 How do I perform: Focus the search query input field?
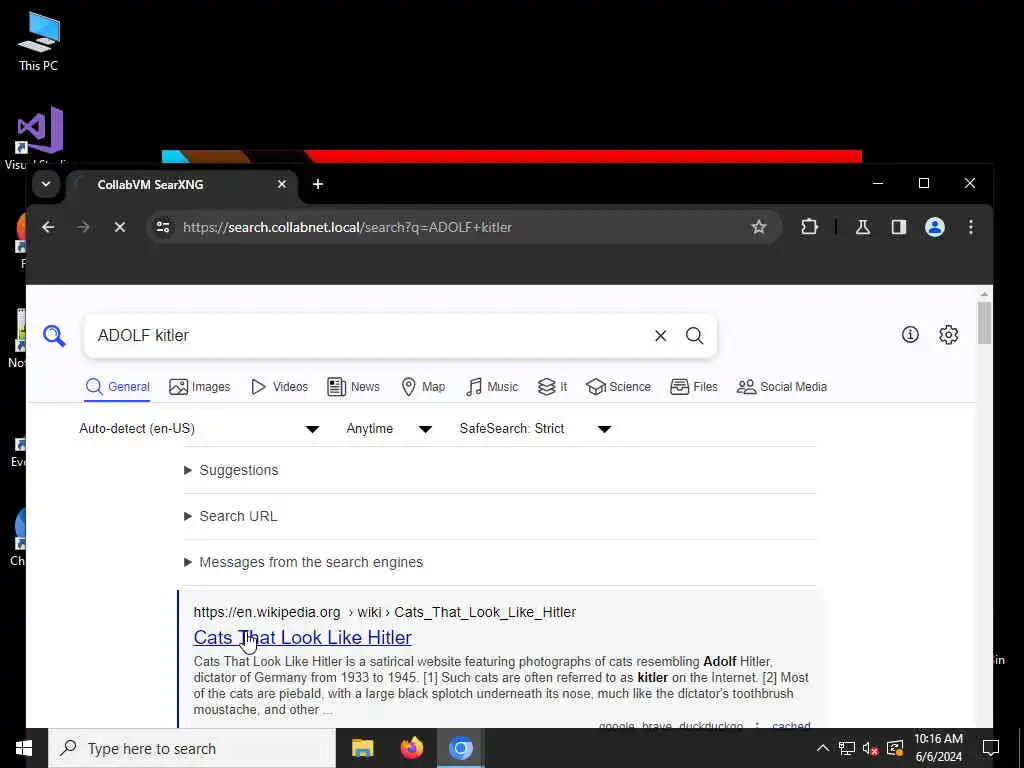tap(369, 336)
